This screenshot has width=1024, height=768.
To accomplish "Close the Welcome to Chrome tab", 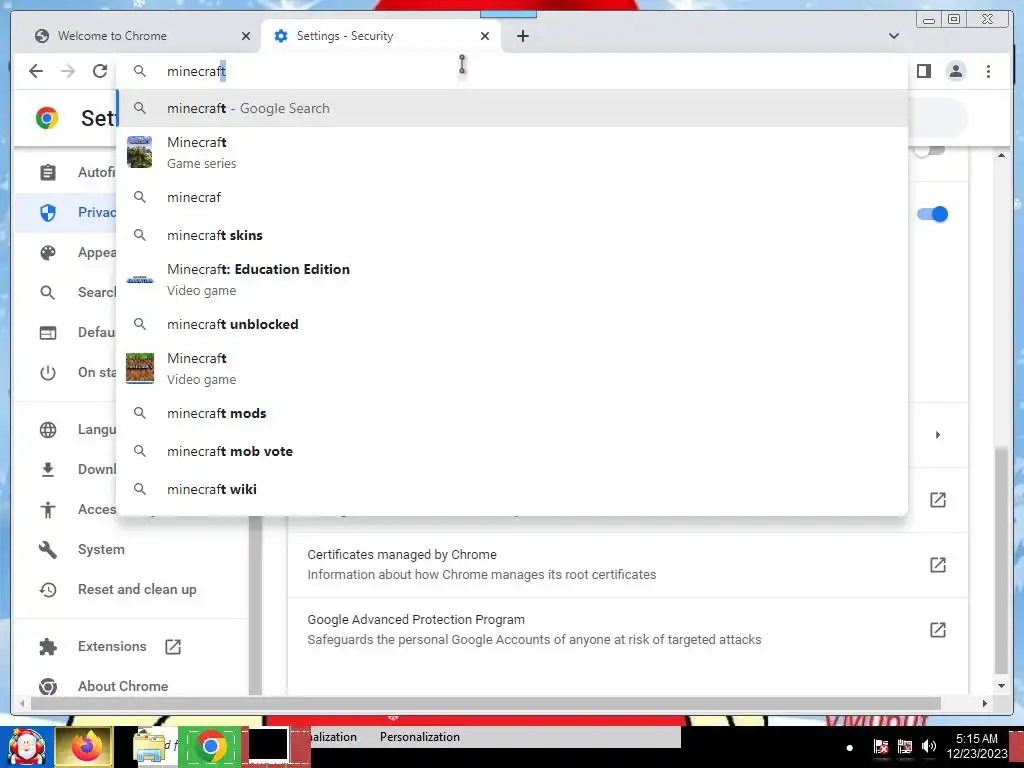I will 246,36.
